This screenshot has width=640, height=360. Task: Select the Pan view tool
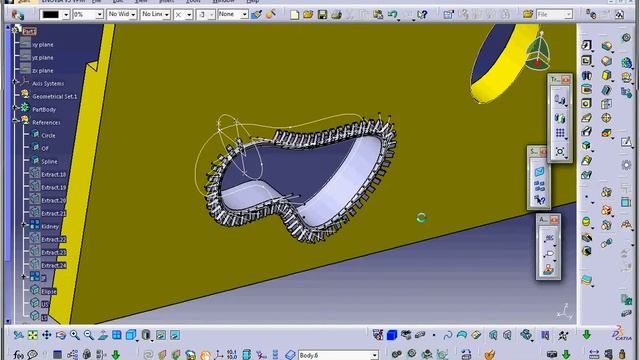(x=47, y=335)
